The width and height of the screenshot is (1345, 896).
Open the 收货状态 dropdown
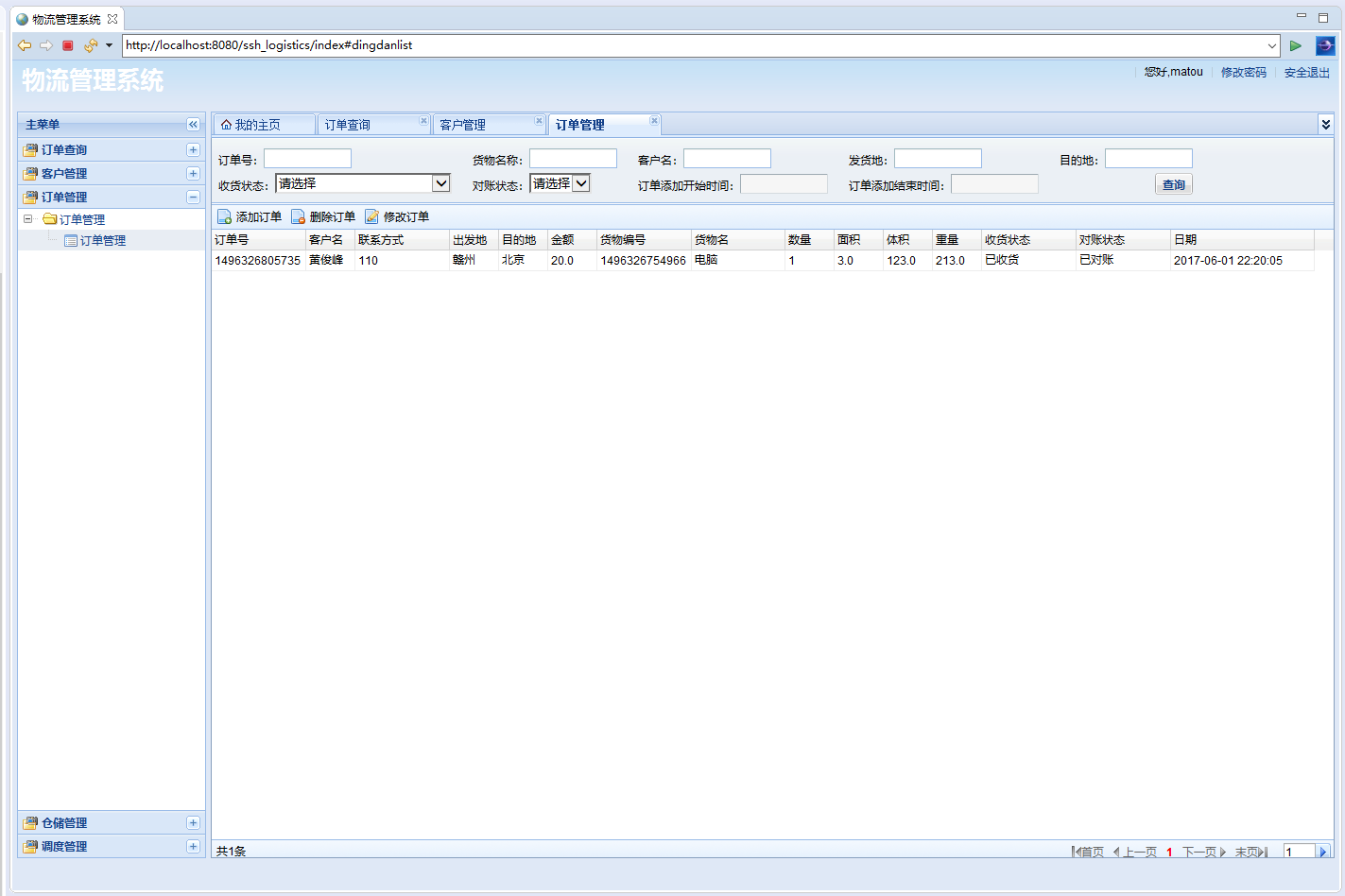coord(440,183)
